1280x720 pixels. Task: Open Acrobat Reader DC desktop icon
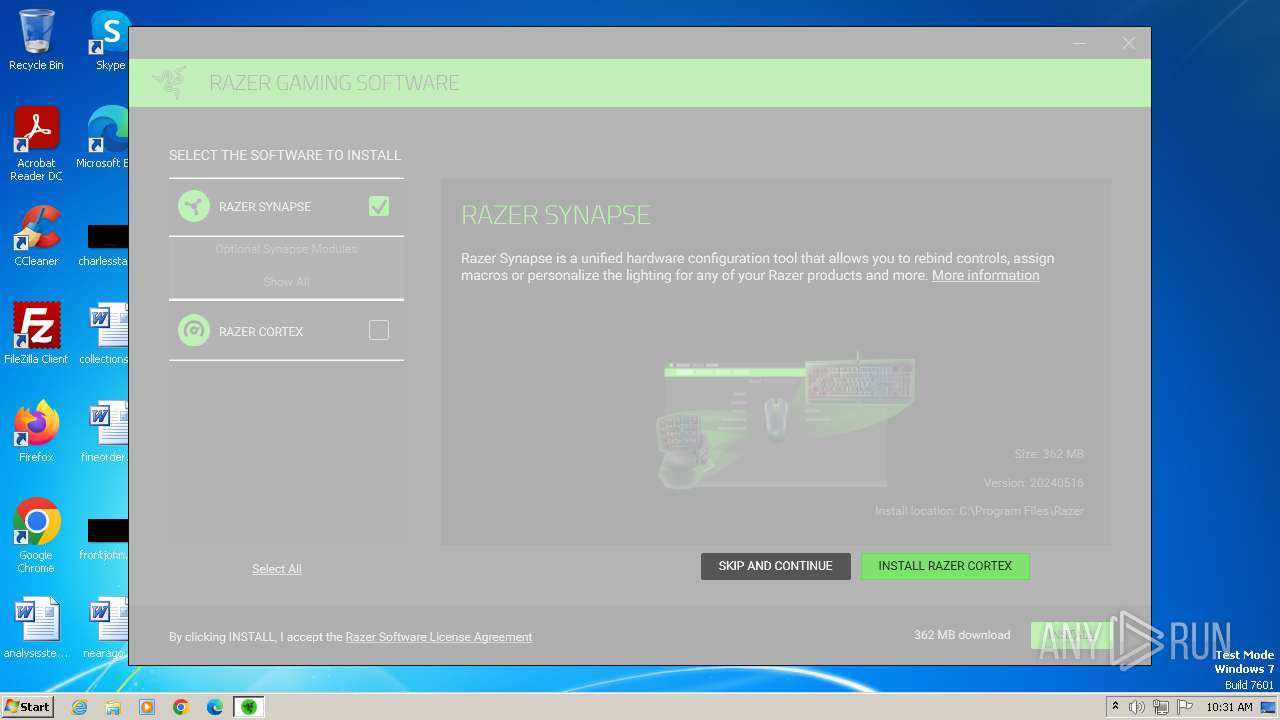pos(36,144)
